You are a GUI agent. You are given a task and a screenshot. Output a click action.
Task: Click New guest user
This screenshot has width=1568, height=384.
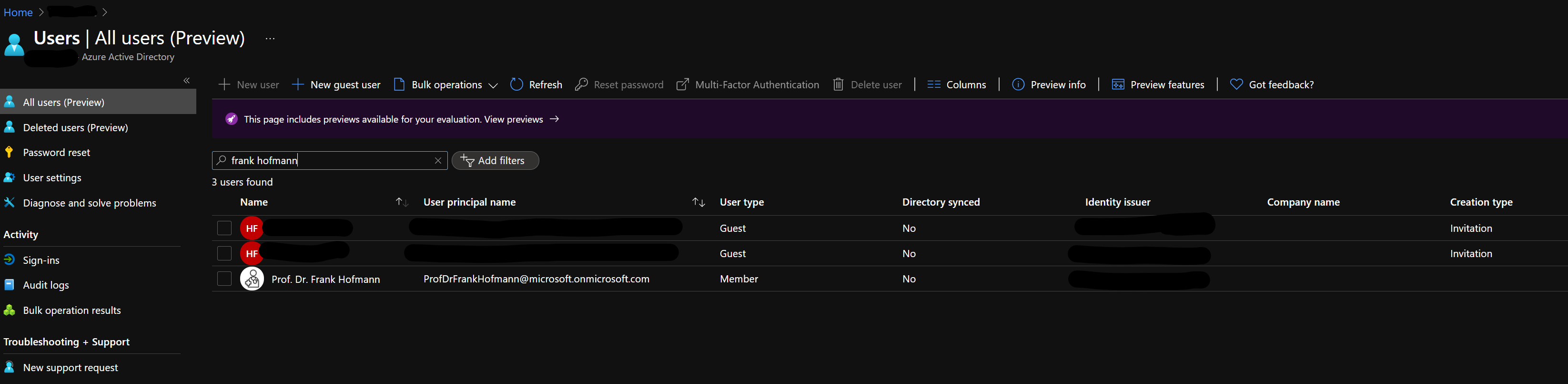tap(336, 85)
